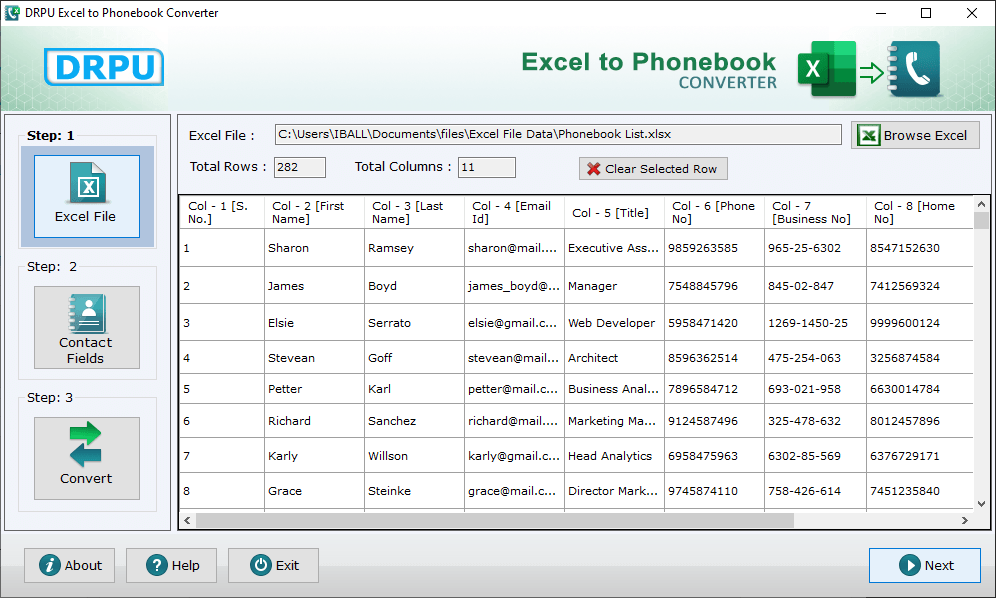Viewport: 996px width, 598px height.
Task: Click the Browse Excel button
Action: click(x=915, y=135)
